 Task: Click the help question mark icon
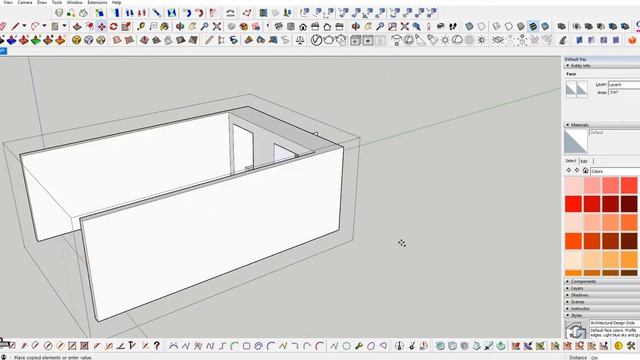coord(157,346)
